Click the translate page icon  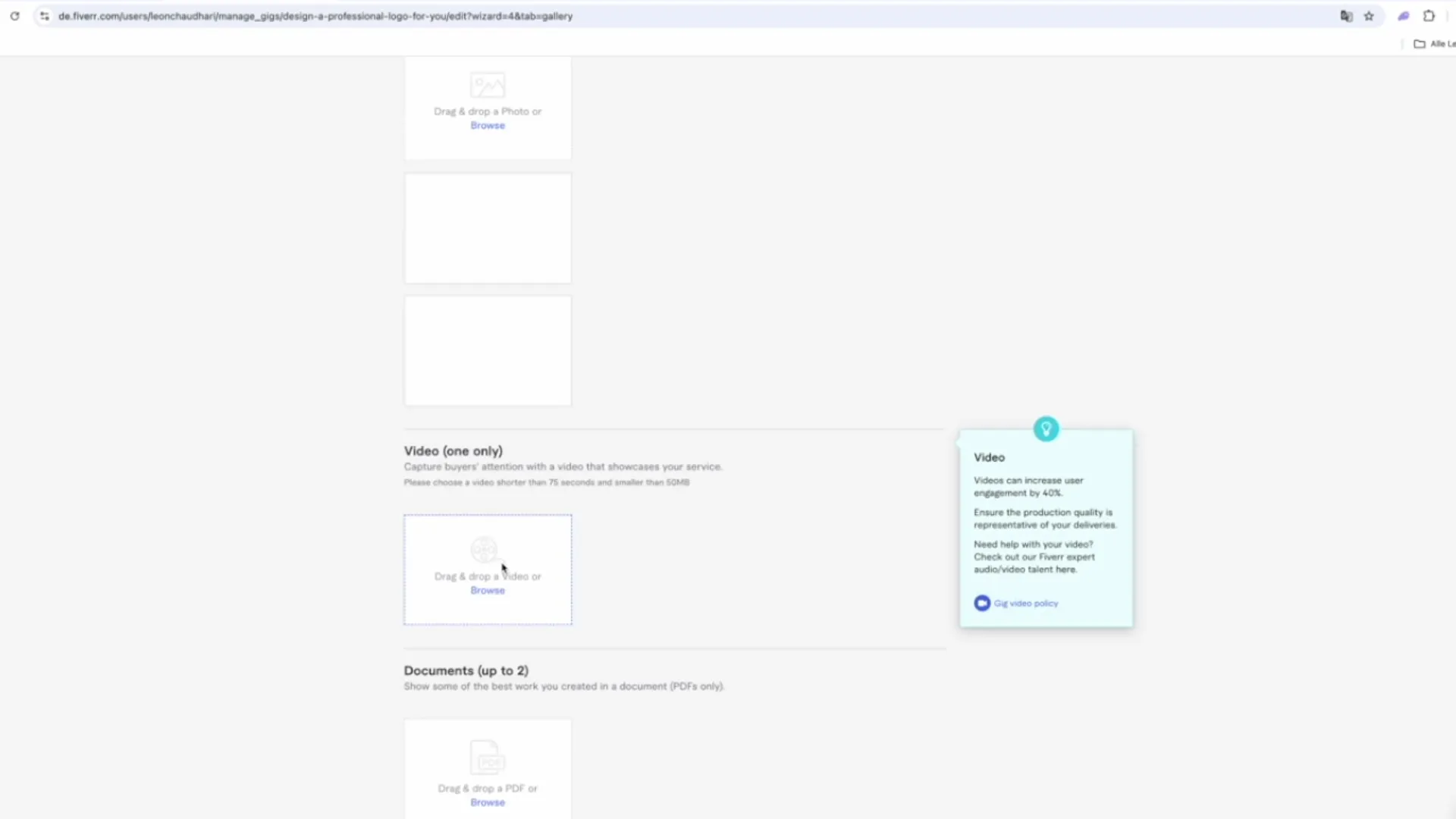pyautogui.click(x=1346, y=16)
